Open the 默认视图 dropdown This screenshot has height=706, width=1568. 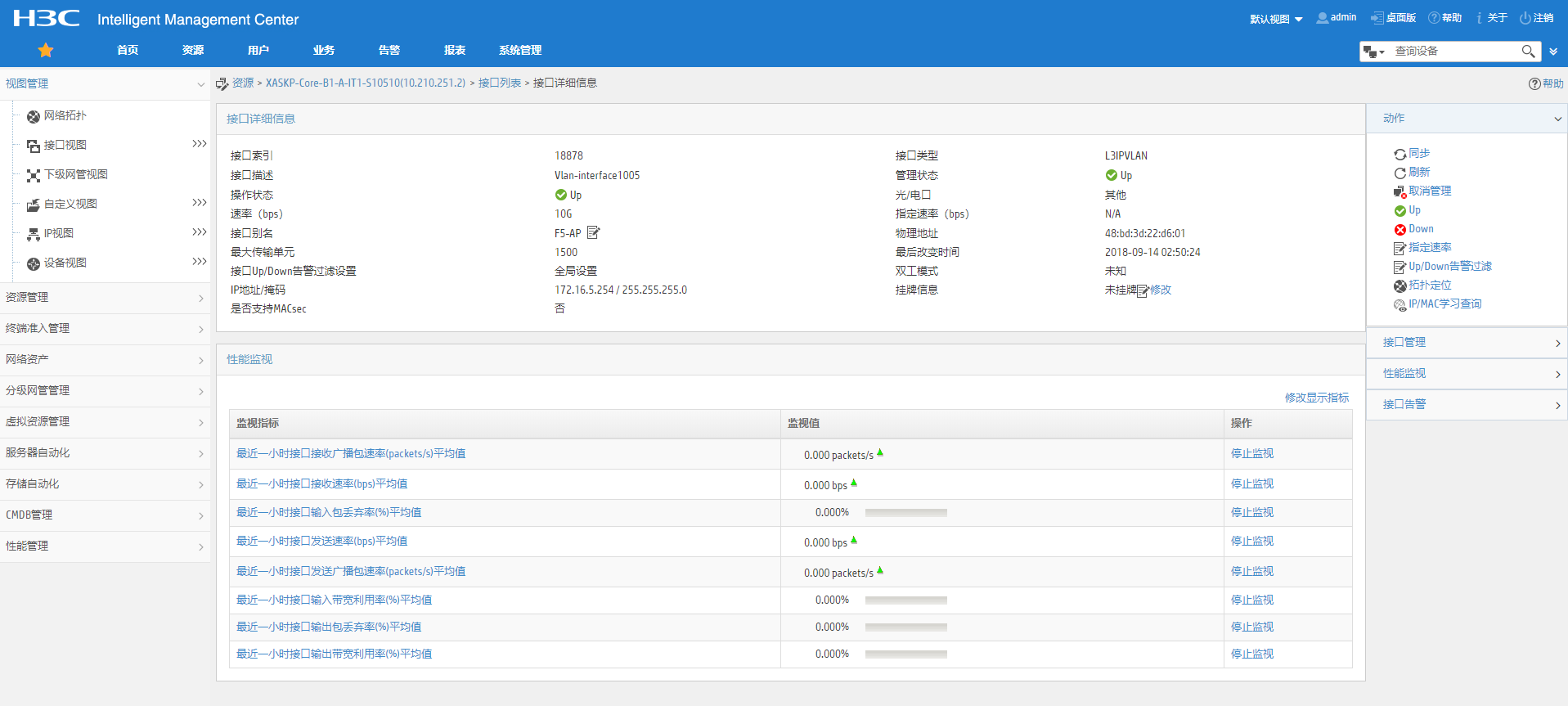pos(1275,19)
